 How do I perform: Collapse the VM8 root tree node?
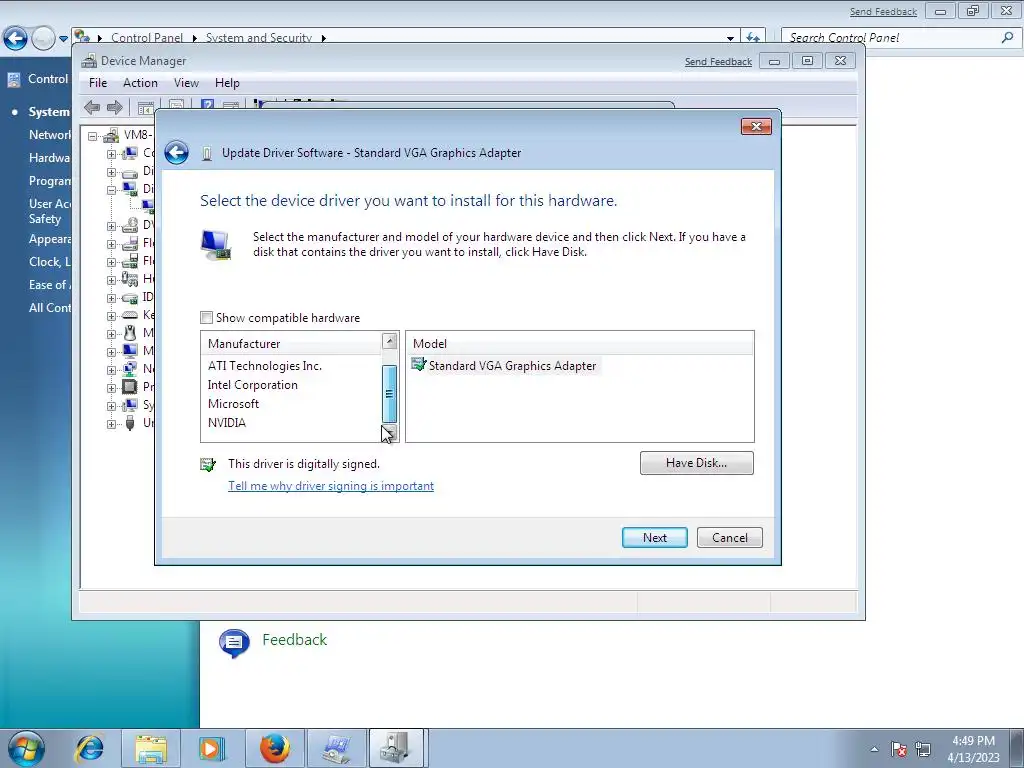(x=93, y=136)
